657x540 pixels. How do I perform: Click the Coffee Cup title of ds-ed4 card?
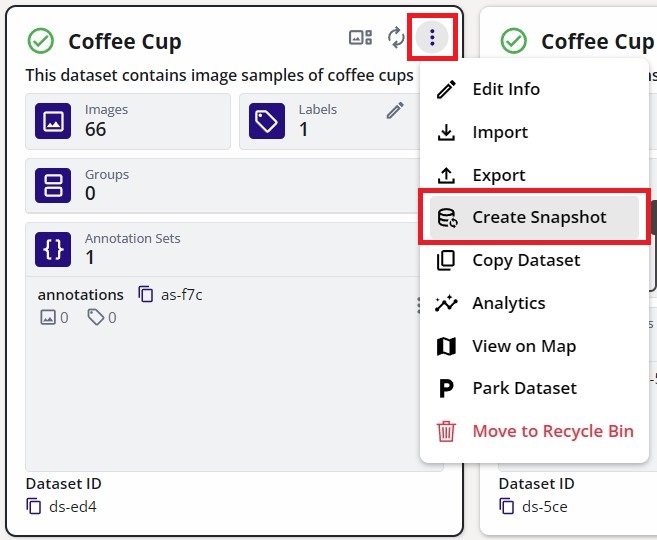125,41
